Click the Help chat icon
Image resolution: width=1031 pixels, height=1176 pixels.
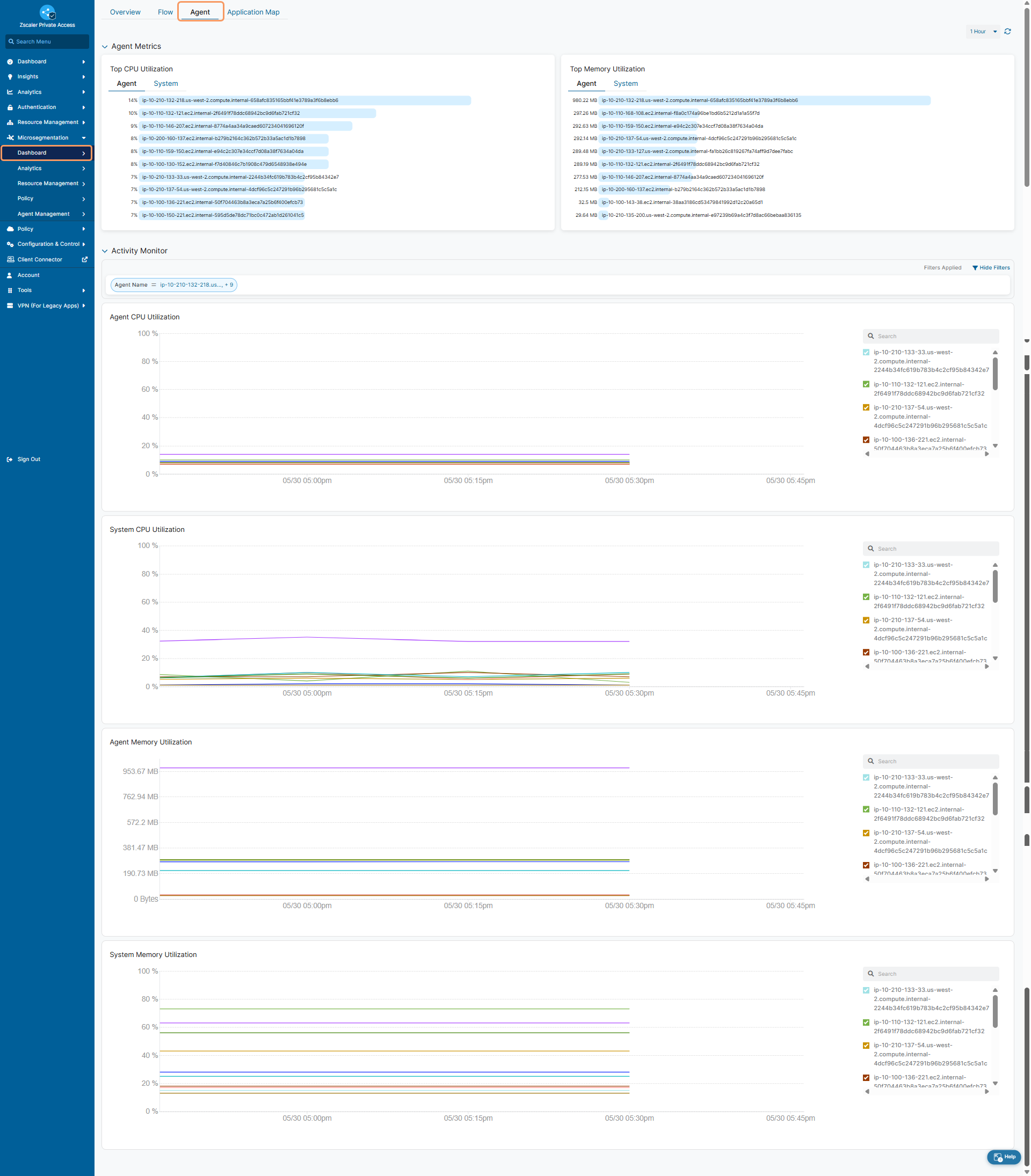pos(998,1157)
